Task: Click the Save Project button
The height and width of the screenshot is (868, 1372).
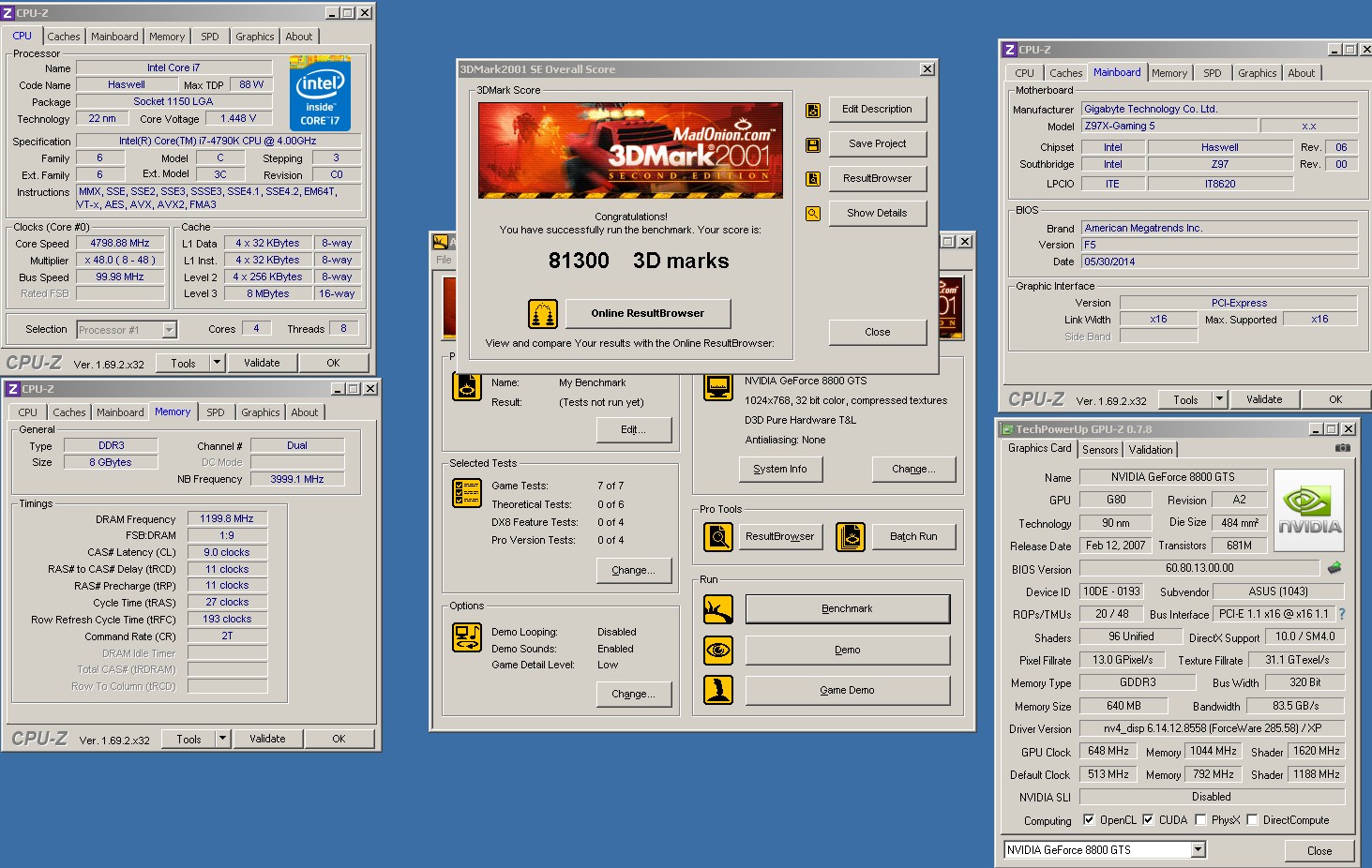Action: pyautogui.click(x=877, y=144)
